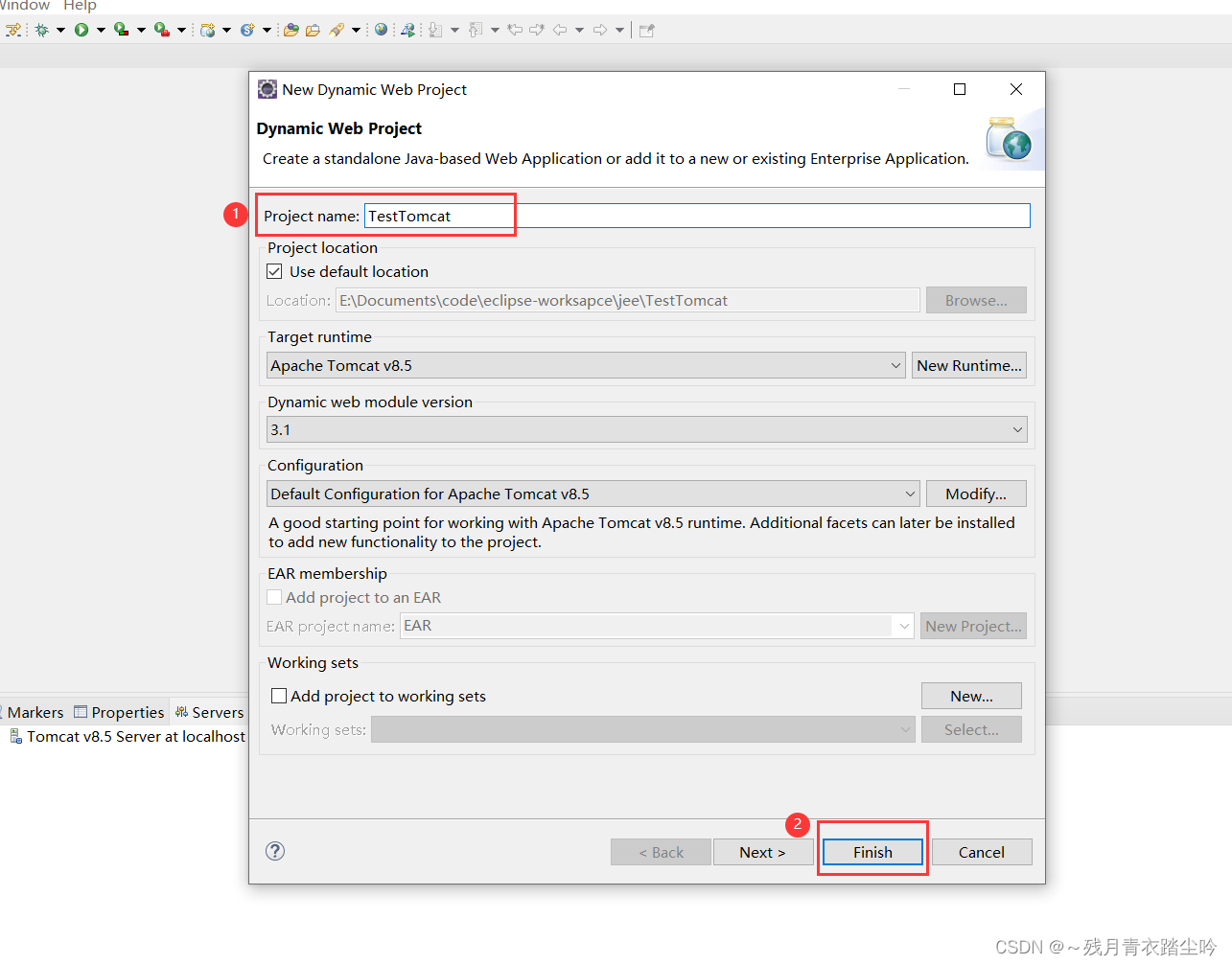Open the External Tools dropdown arrow

(181, 30)
